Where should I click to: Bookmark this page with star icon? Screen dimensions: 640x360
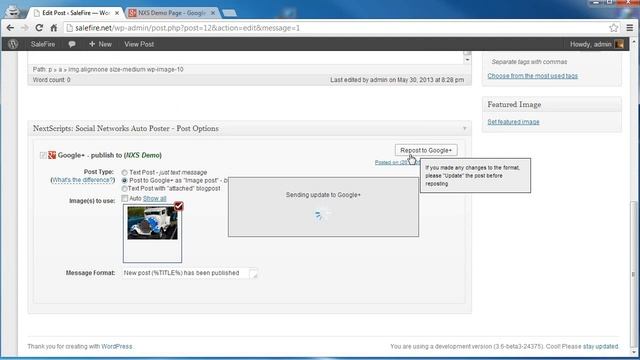pos(613,28)
